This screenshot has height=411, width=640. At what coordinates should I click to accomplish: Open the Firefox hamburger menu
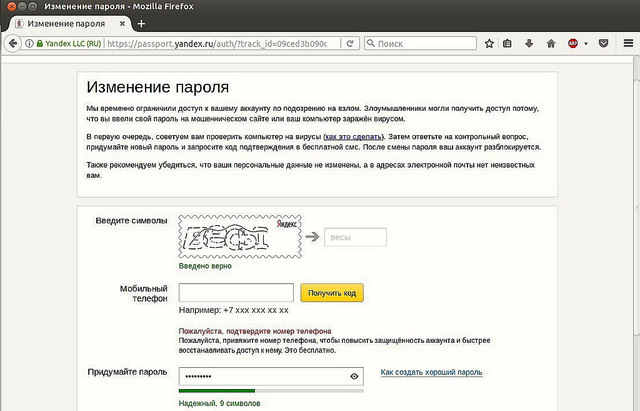tap(628, 43)
